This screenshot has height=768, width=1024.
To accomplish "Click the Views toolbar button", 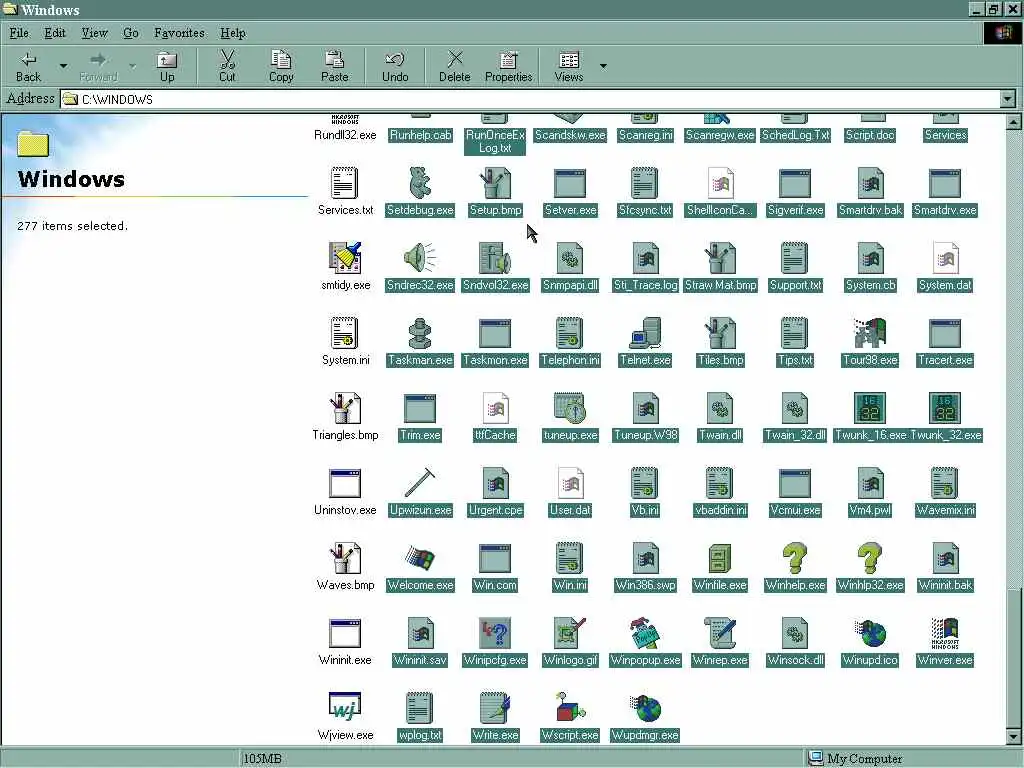I will pos(569,66).
